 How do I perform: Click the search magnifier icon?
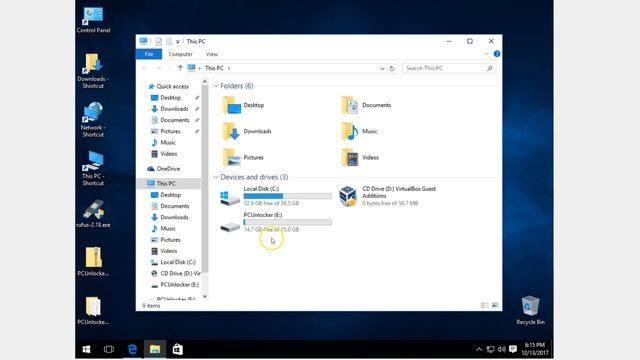pyautogui.click(x=490, y=68)
